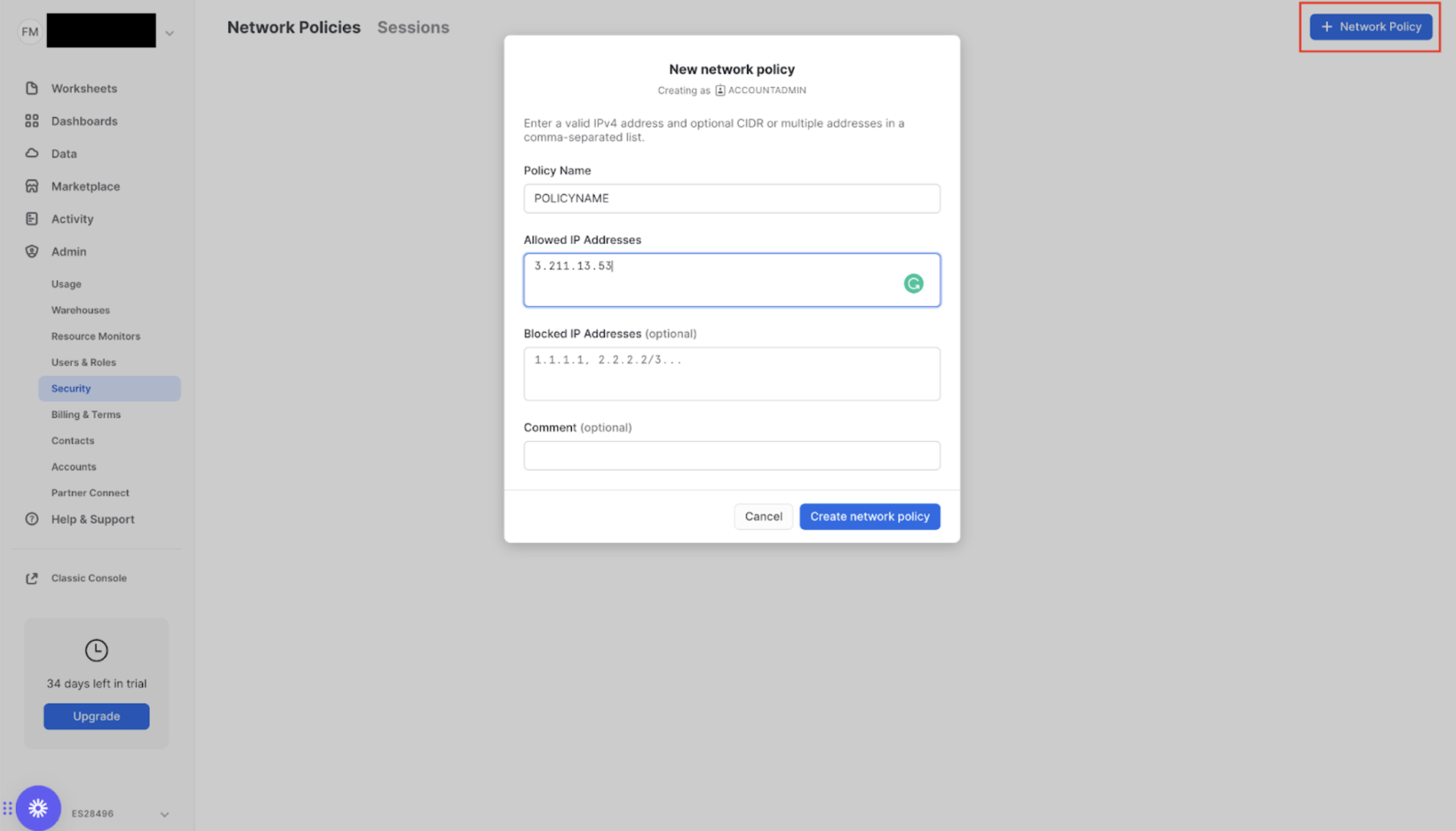The width and height of the screenshot is (1456, 831).
Task: Open the ACCOUNTADMIN role selector
Action: pos(760,90)
